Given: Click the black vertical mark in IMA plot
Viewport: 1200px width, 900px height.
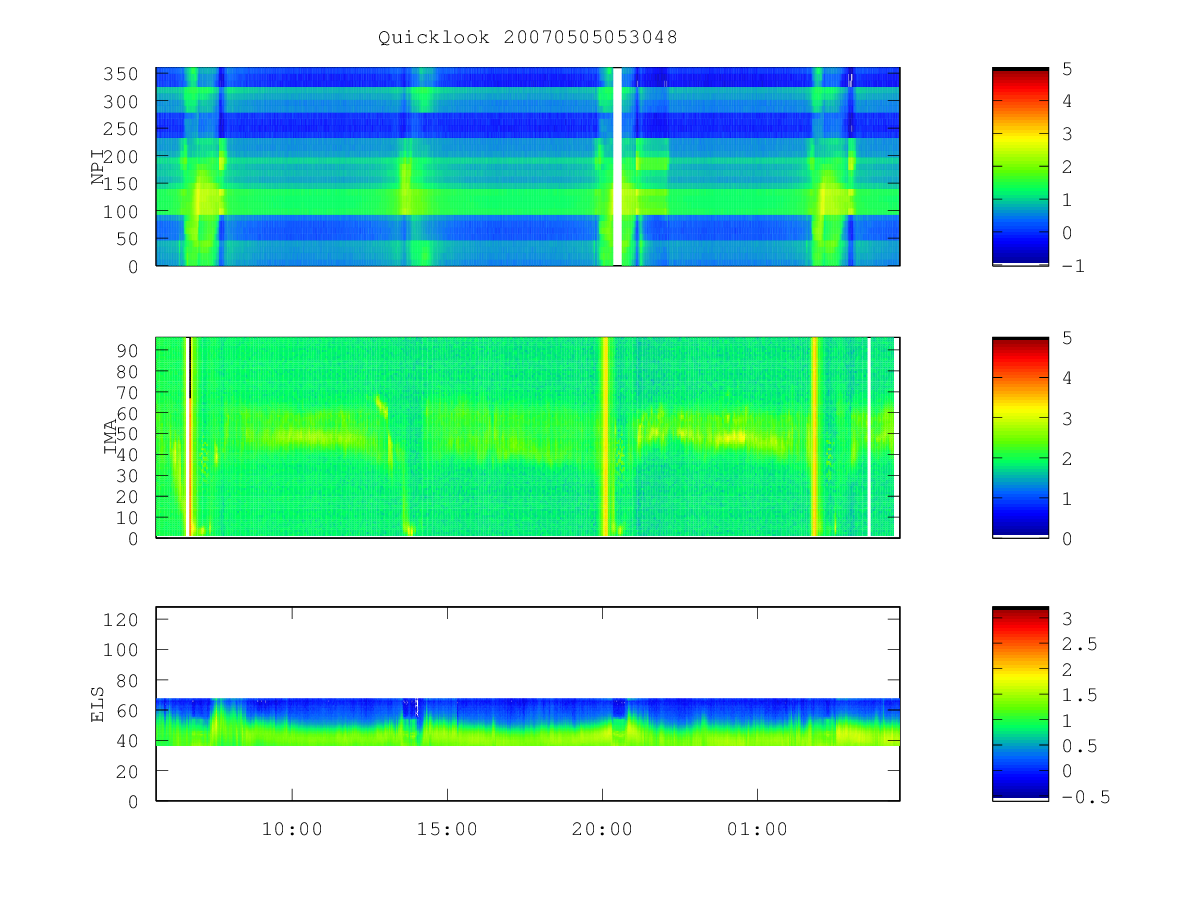Looking at the screenshot, I should [x=190, y=368].
